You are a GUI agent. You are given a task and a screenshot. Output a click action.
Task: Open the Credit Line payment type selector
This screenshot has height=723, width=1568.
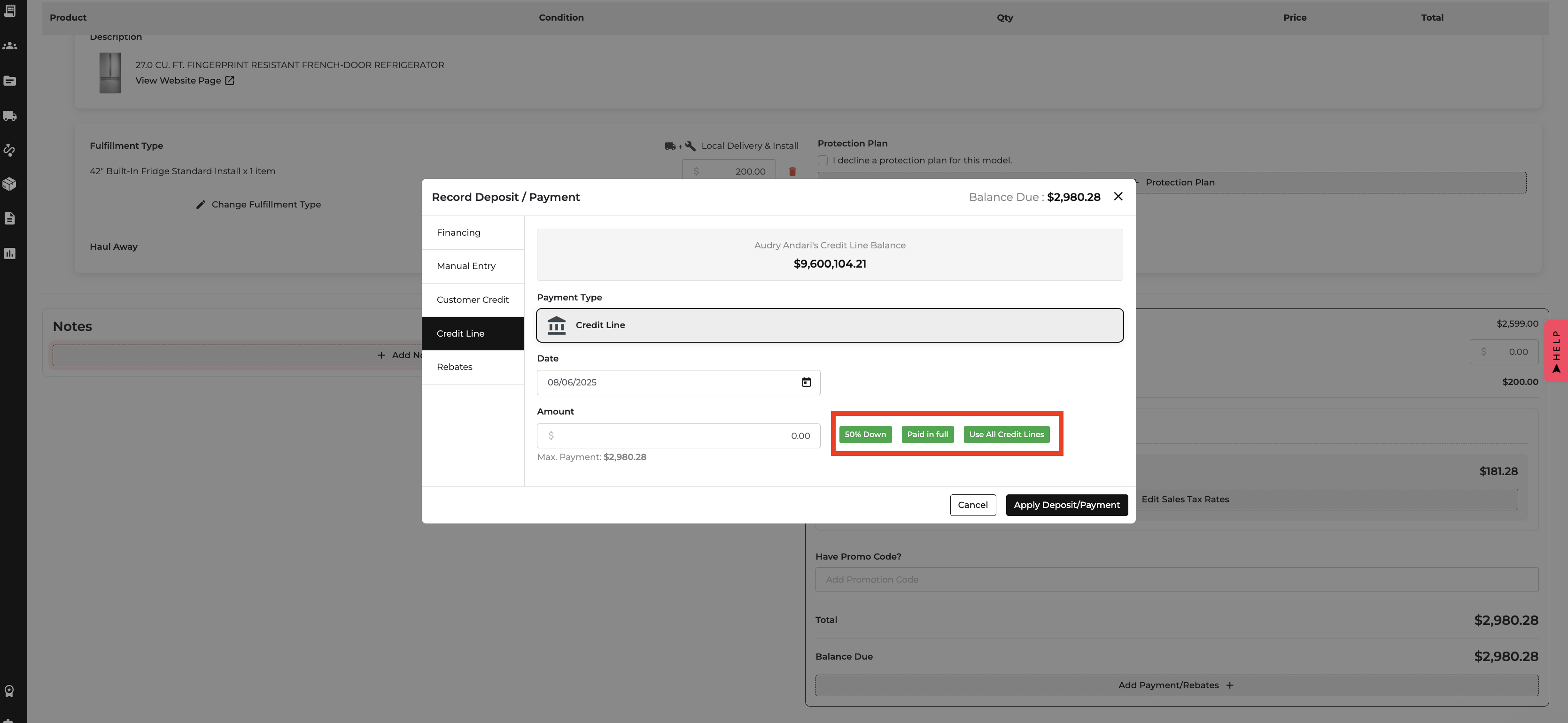click(830, 325)
